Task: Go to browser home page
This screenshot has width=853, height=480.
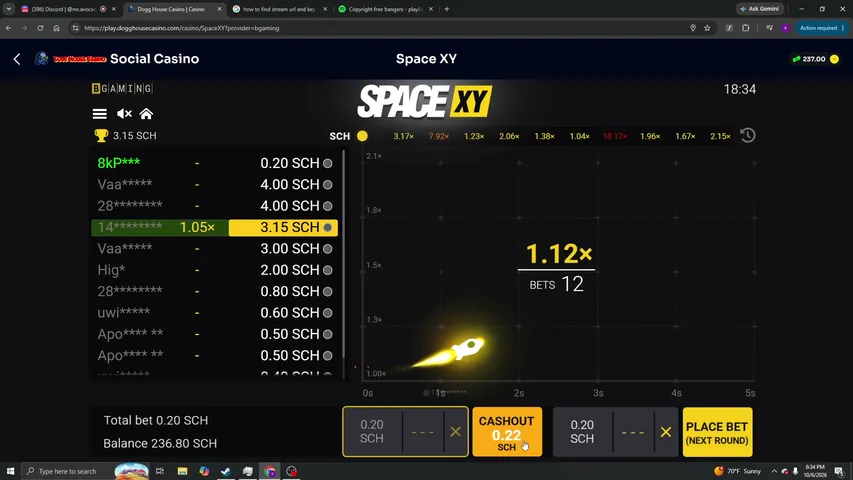Action: (56, 28)
